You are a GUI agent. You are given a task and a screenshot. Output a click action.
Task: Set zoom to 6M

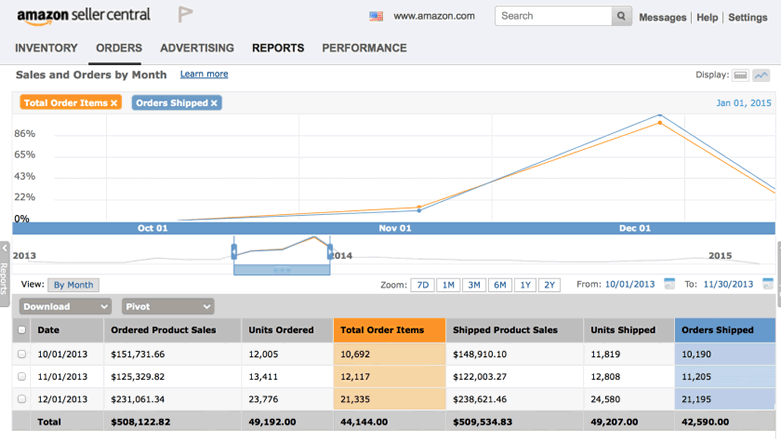(x=500, y=285)
